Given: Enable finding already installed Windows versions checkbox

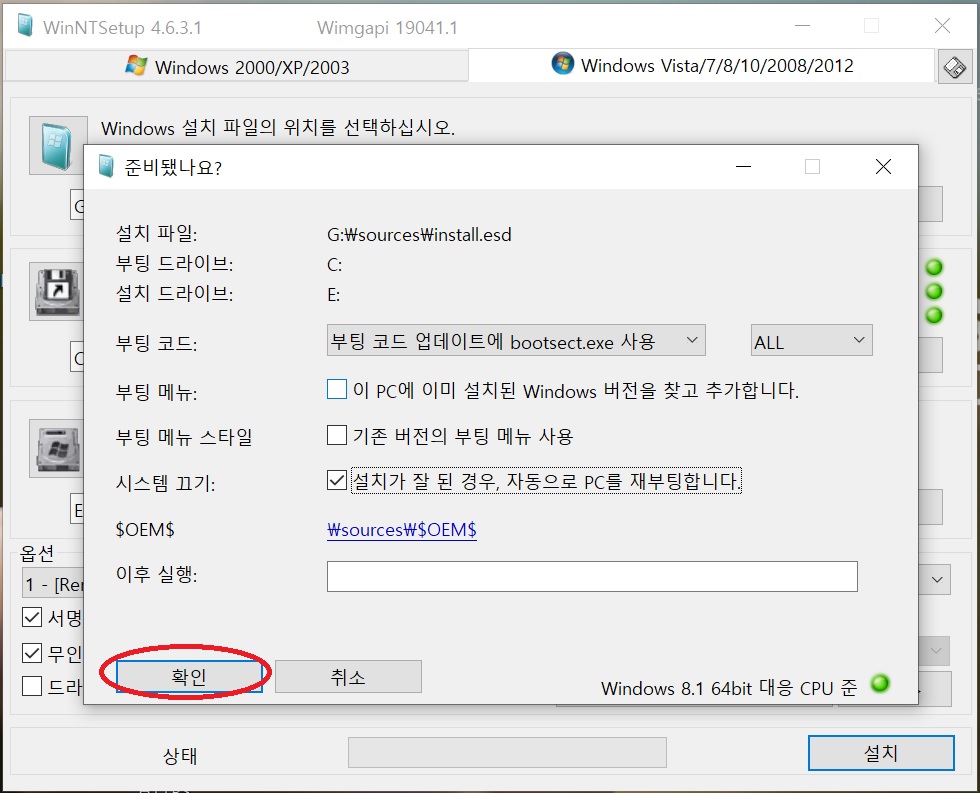Looking at the screenshot, I should [x=337, y=389].
